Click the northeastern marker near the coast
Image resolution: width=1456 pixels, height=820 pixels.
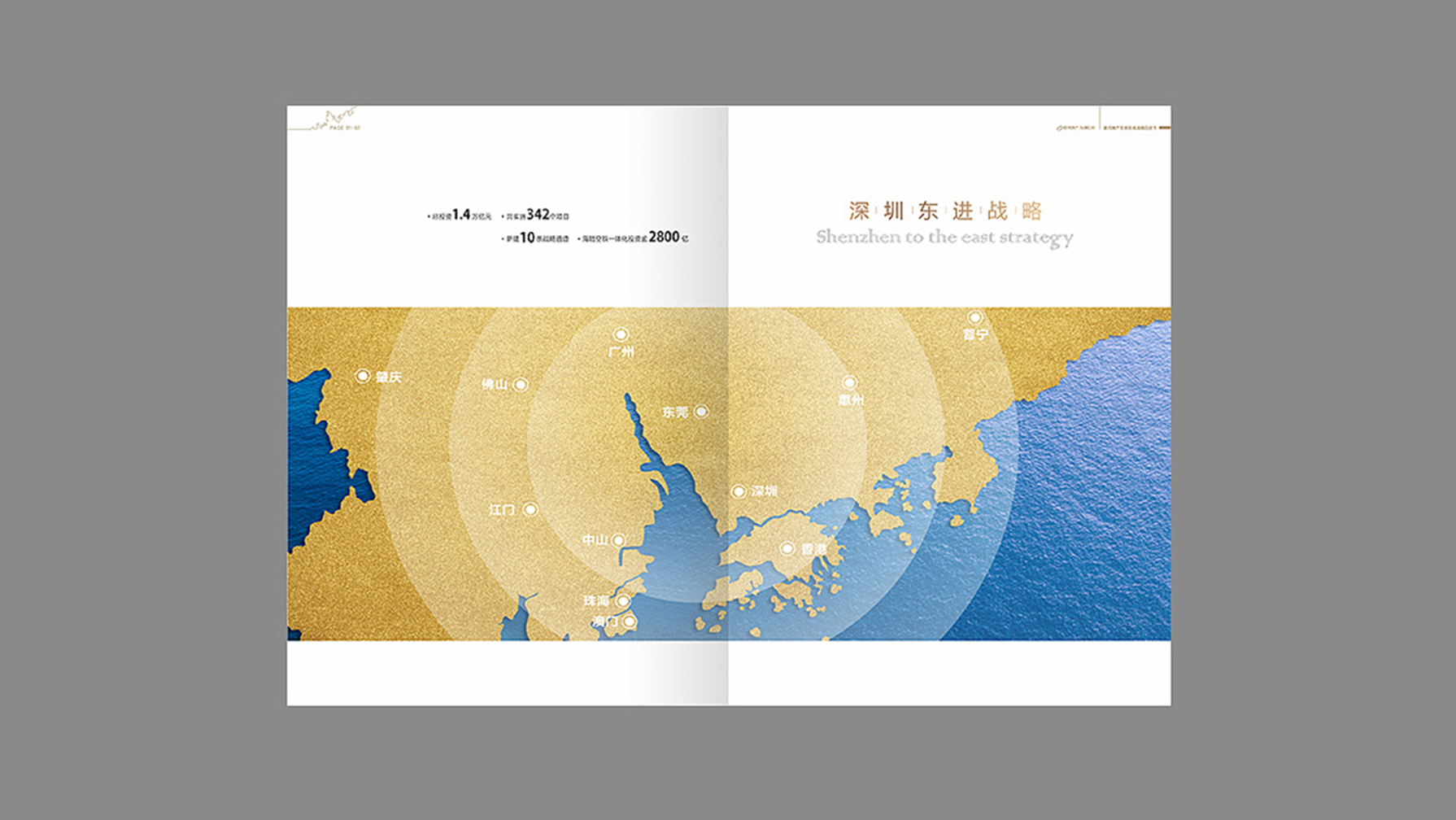(x=974, y=317)
